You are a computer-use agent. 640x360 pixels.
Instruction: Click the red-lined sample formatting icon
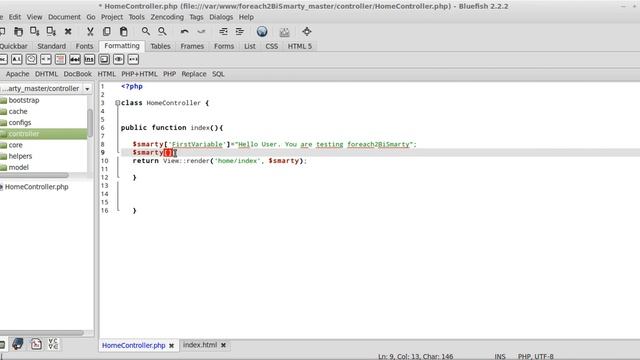(60, 60)
